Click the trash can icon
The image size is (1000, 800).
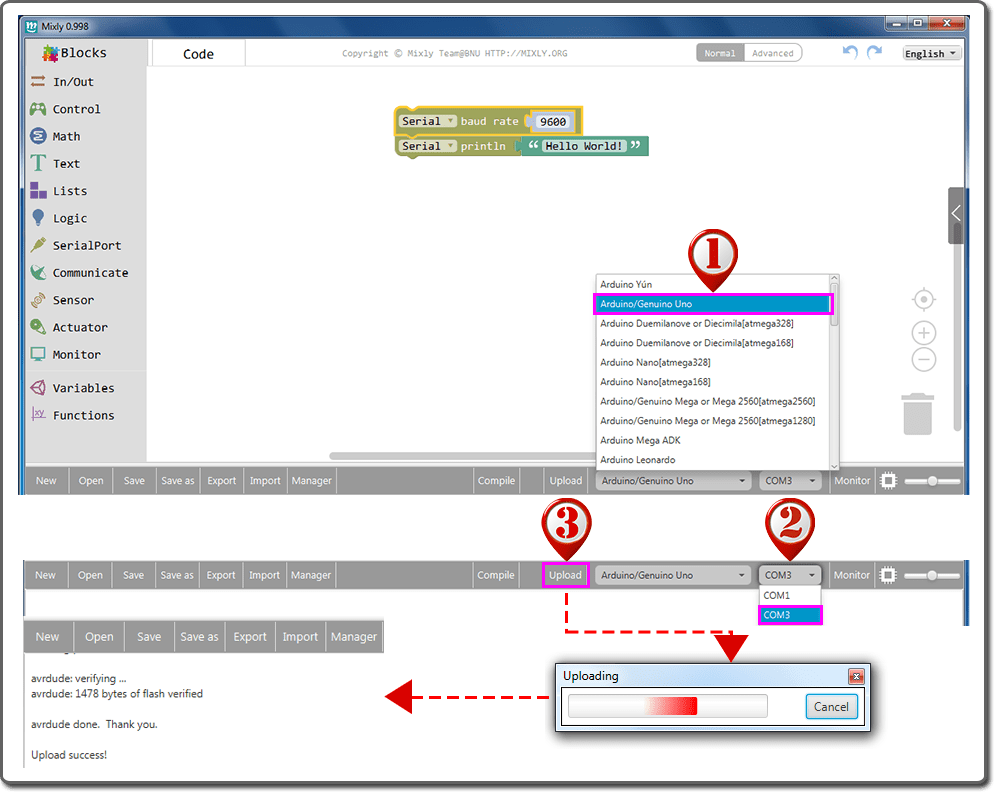(x=918, y=415)
